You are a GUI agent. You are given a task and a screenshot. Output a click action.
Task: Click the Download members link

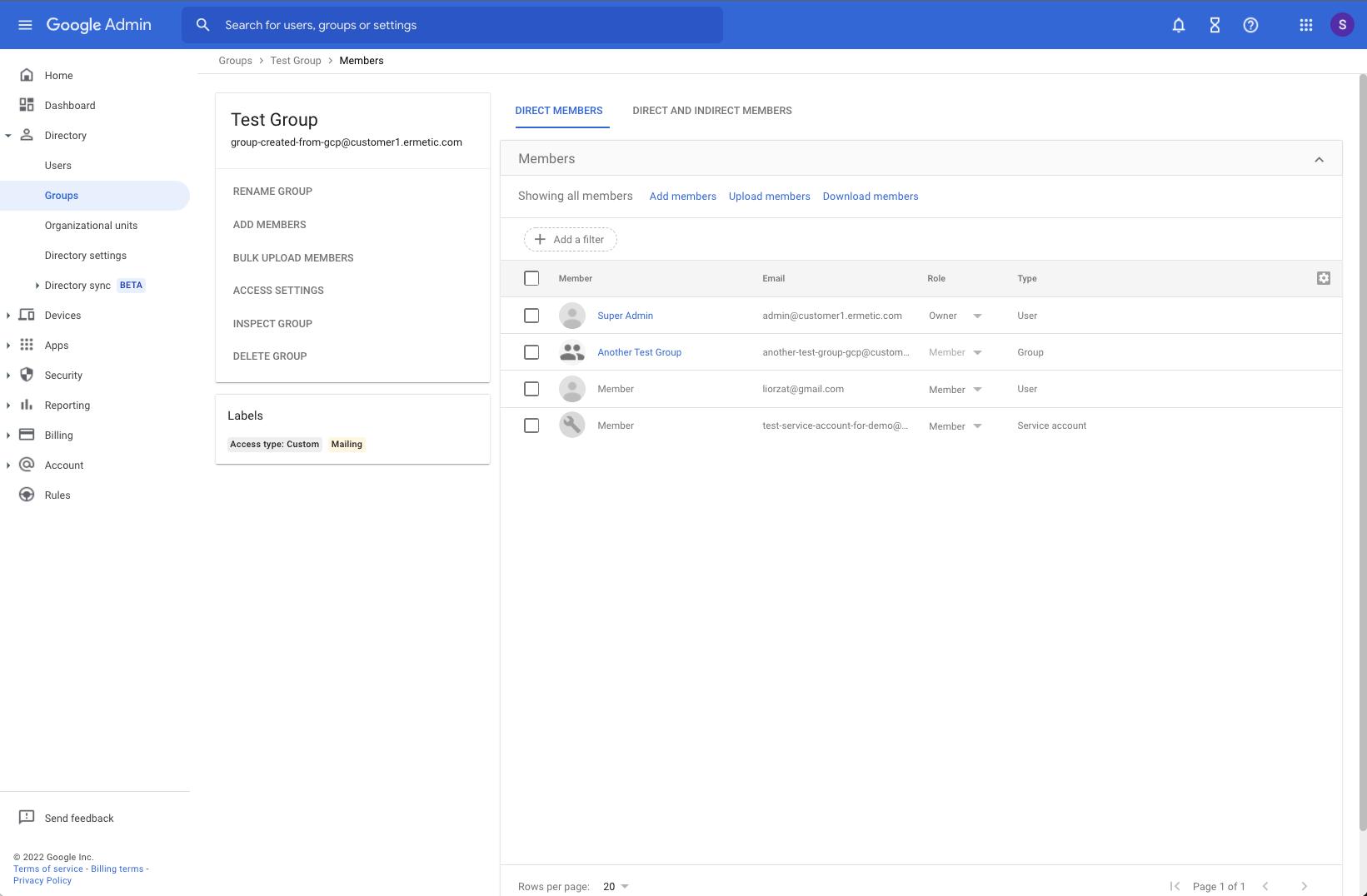[x=870, y=196]
